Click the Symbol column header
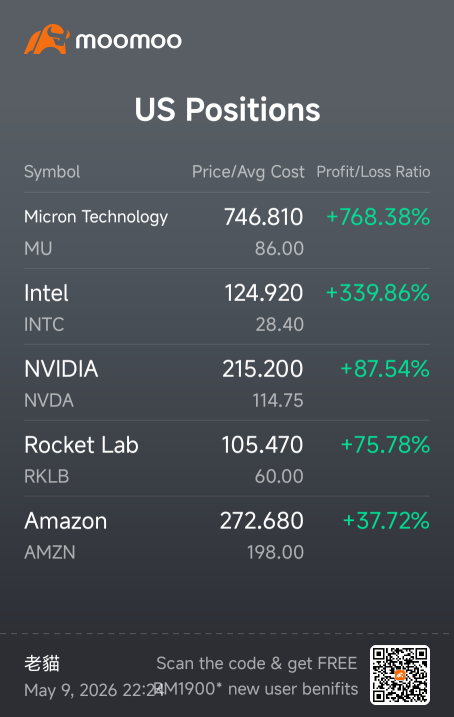The width and height of the screenshot is (454, 717). point(52,172)
